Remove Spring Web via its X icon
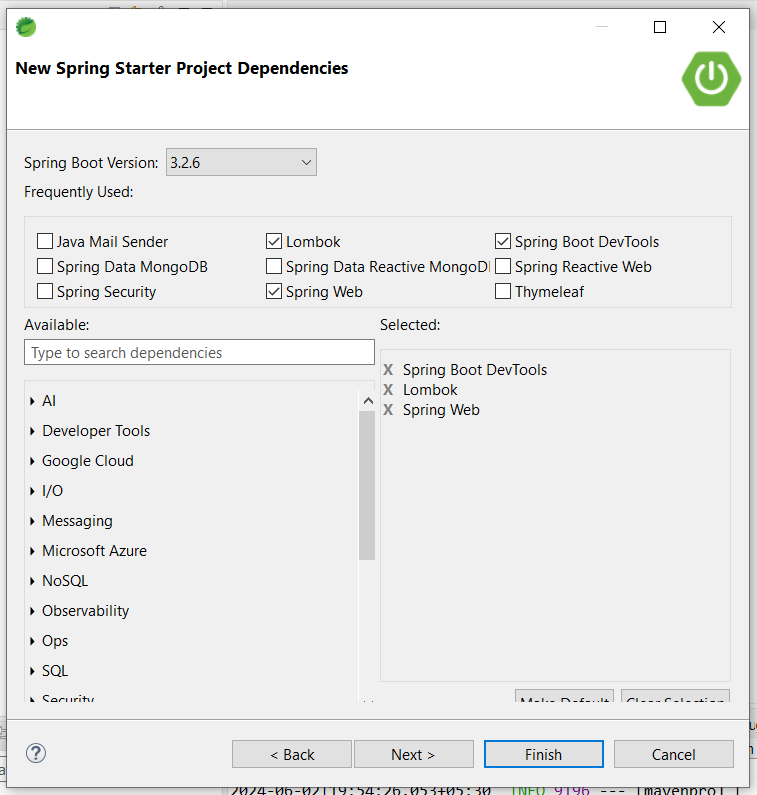The height and width of the screenshot is (795, 757). pyautogui.click(x=388, y=410)
